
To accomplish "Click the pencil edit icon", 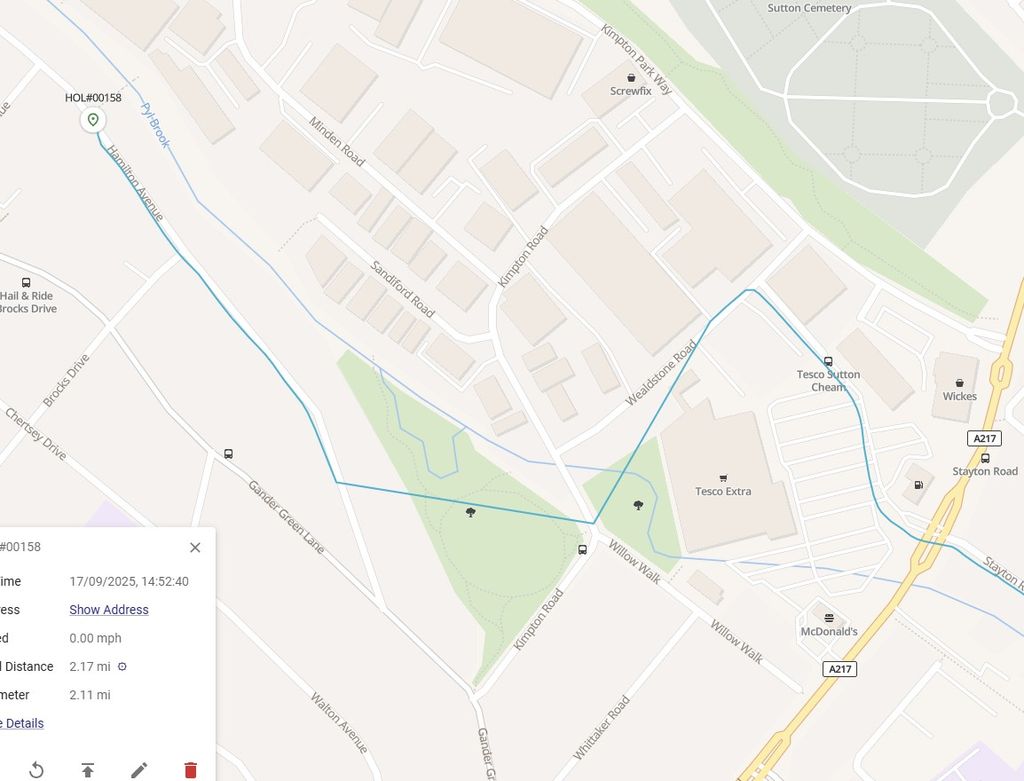I will (139, 770).
